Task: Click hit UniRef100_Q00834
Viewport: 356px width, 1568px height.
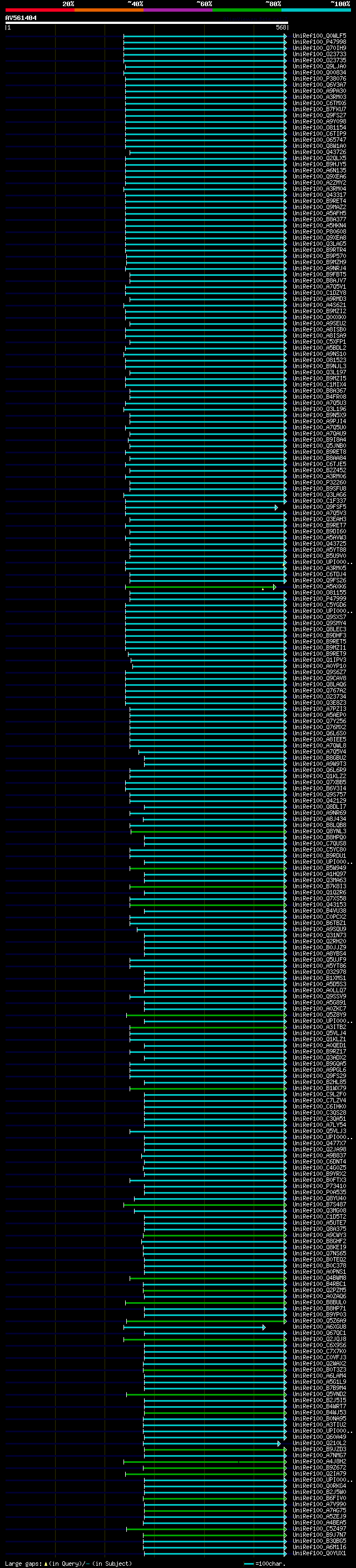Action: (319, 72)
